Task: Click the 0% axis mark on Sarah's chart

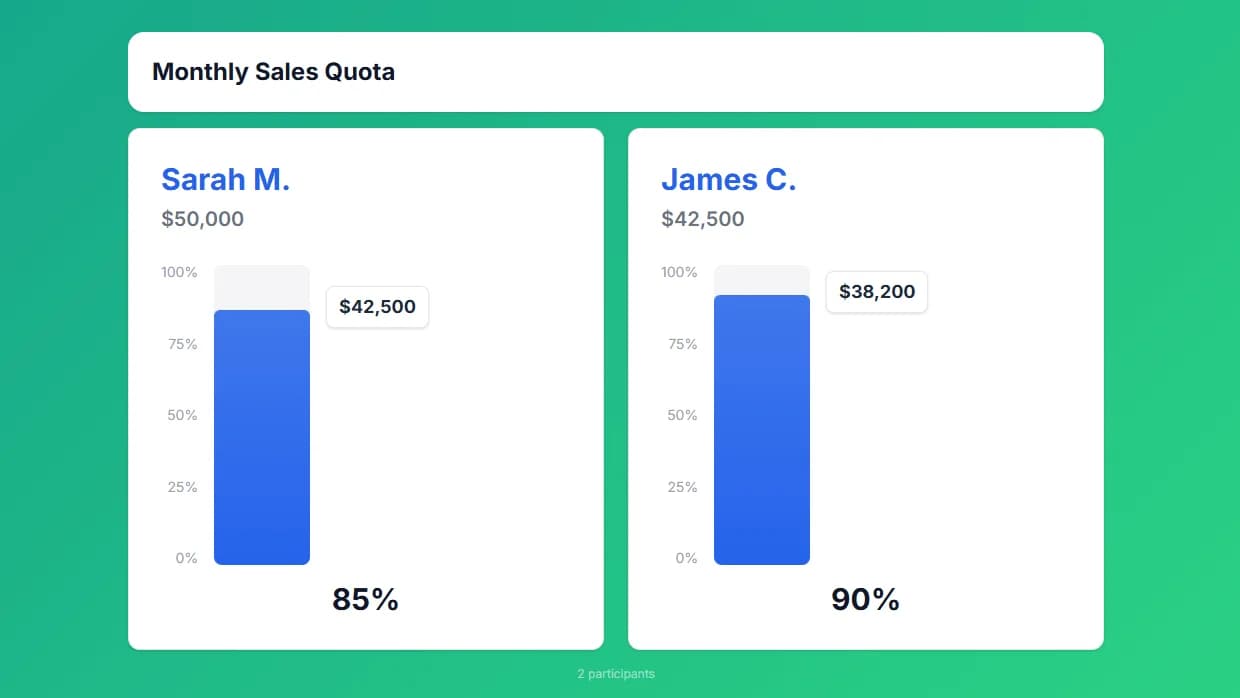Action: pyautogui.click(x=186, y=557)
